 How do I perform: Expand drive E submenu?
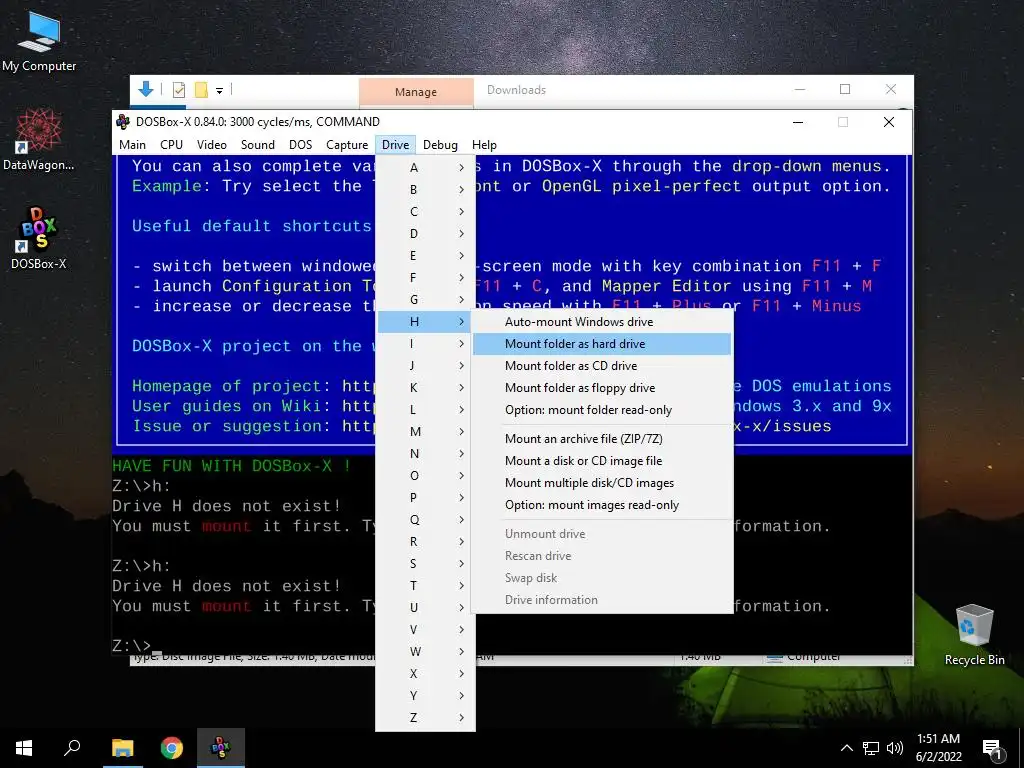click(425, 255)
